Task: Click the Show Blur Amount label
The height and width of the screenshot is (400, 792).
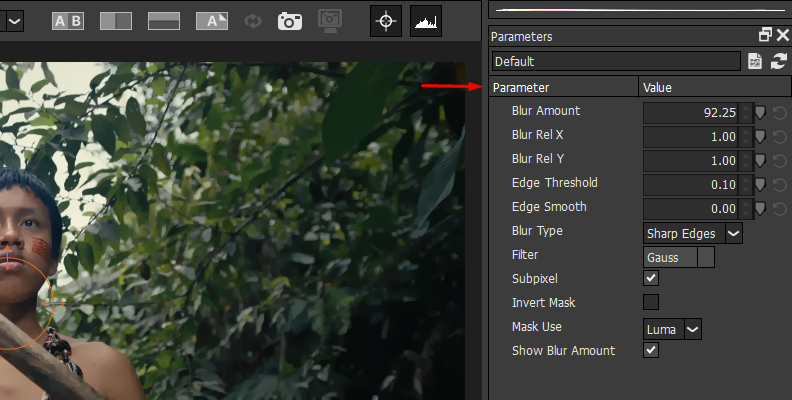Action: coord(563,351)
